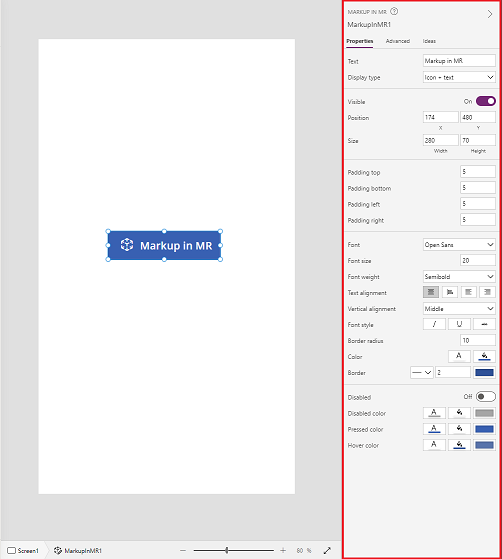Click the Screen1 breadcrumb
The height and width of the screenshot is (559, 502).
23,550
